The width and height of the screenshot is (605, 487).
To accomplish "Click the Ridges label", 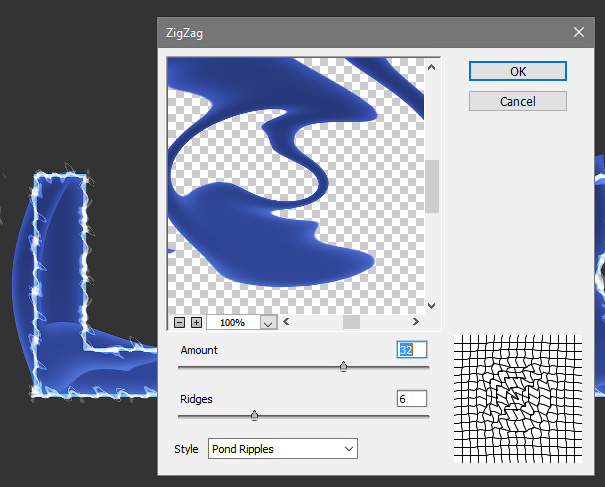I will pos(196,399).
